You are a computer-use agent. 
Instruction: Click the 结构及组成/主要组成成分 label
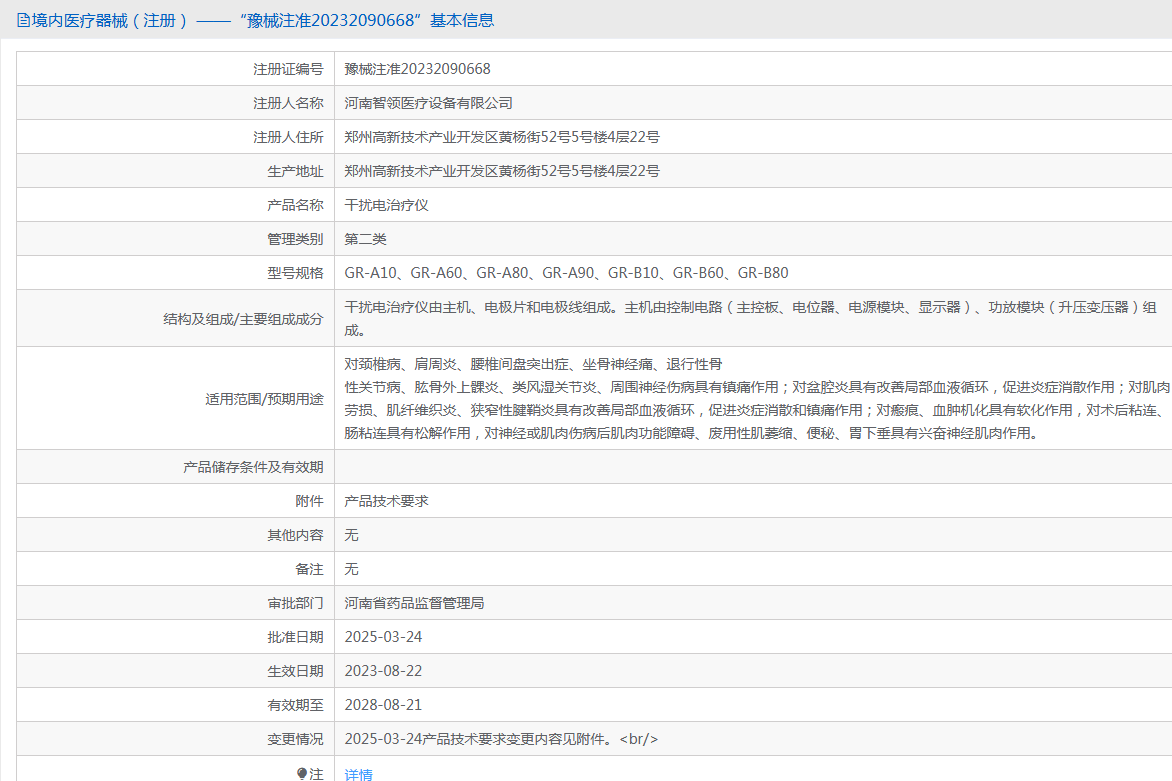244,319
